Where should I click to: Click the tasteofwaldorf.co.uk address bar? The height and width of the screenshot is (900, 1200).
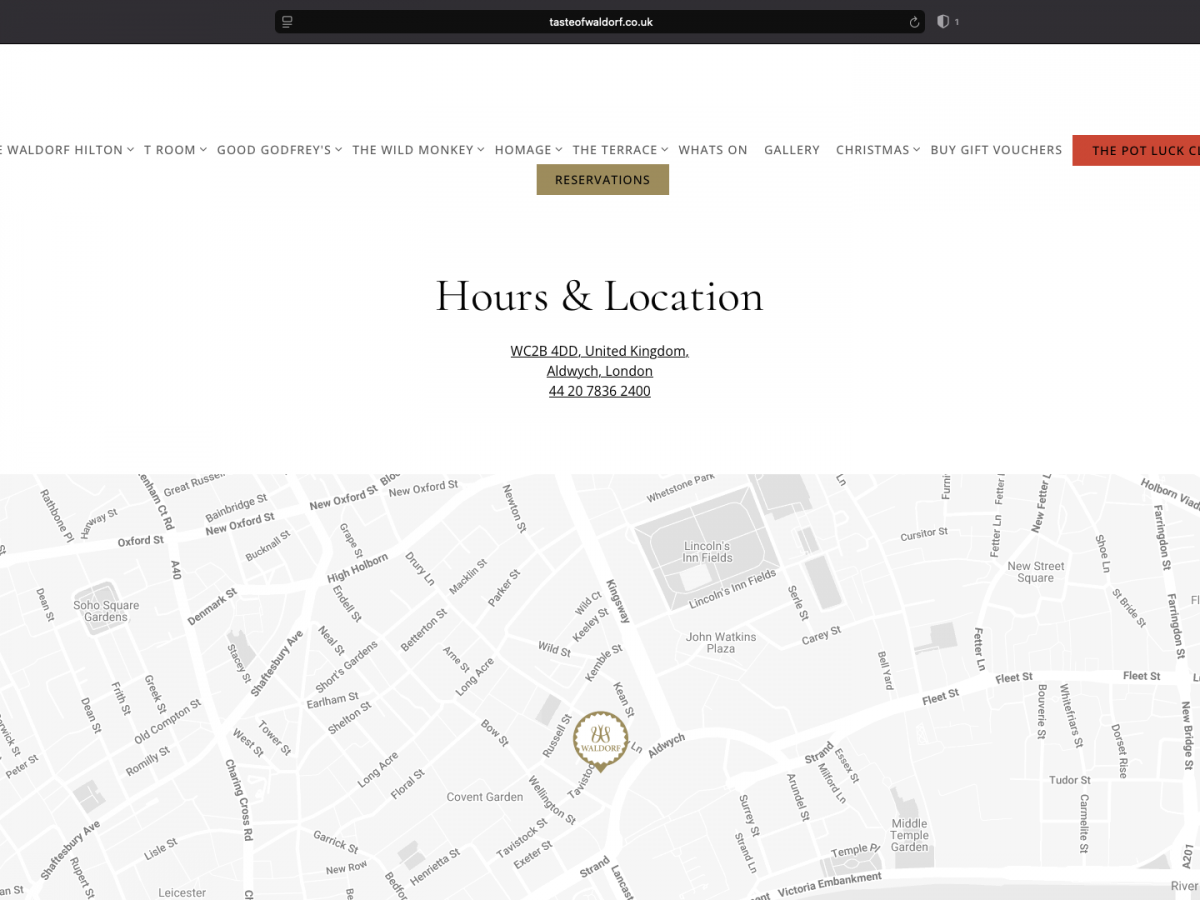[x=600, y=22]
